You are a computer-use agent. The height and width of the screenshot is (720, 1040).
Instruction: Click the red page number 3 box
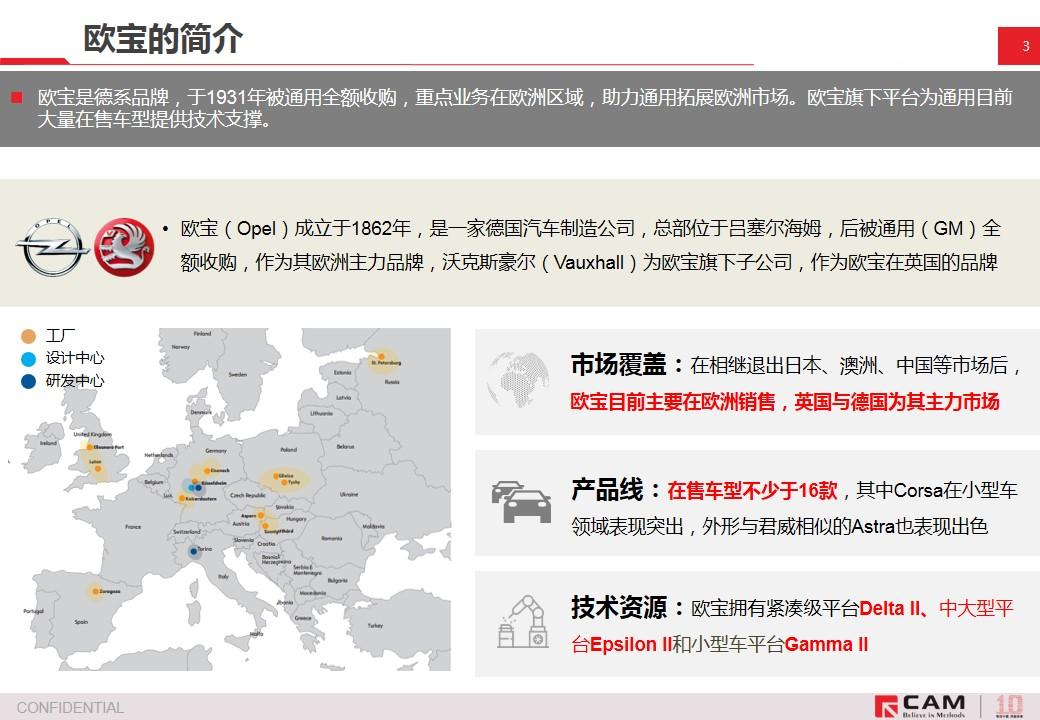tap(1019, 46)
